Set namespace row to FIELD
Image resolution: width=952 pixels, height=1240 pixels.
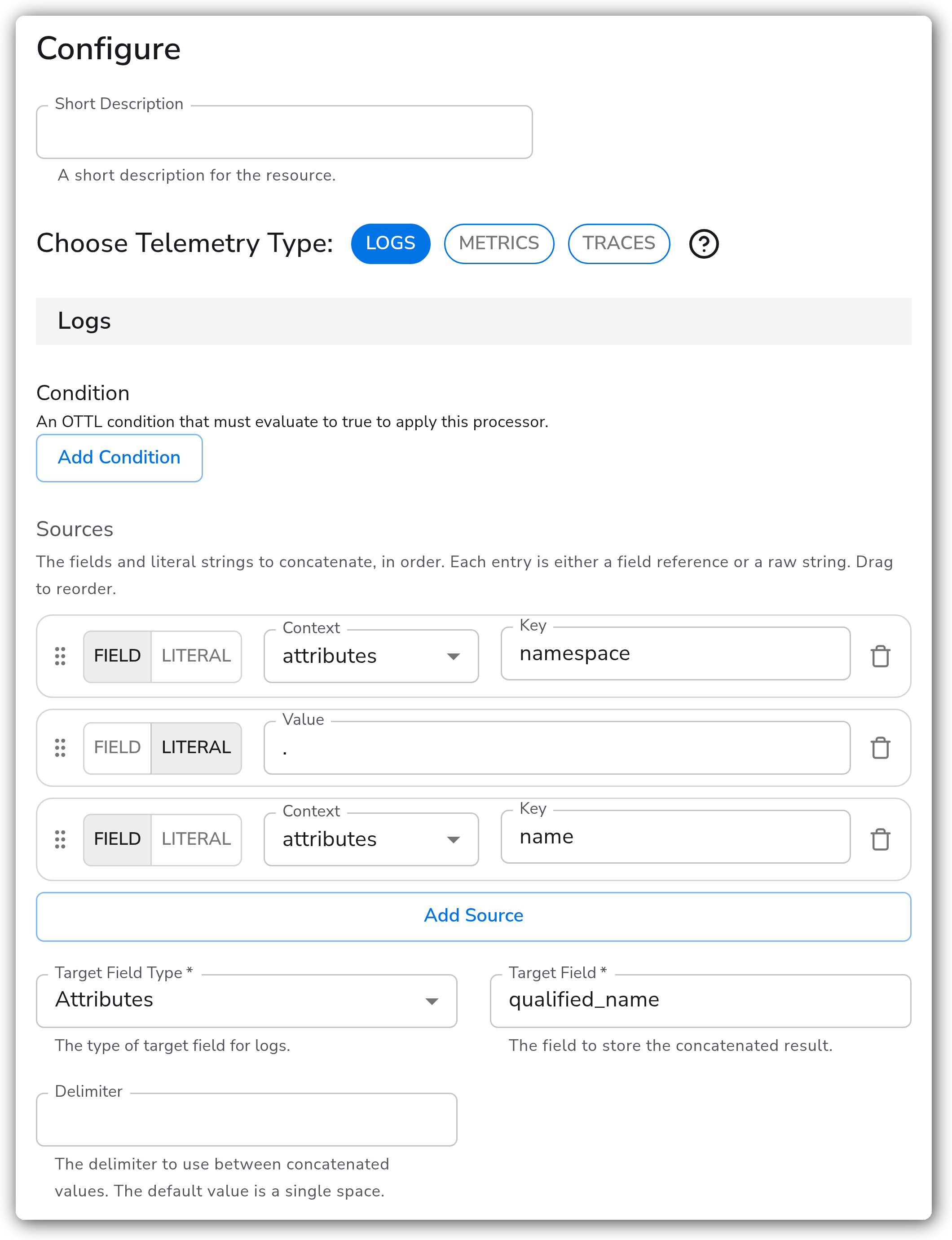point(117,656)
